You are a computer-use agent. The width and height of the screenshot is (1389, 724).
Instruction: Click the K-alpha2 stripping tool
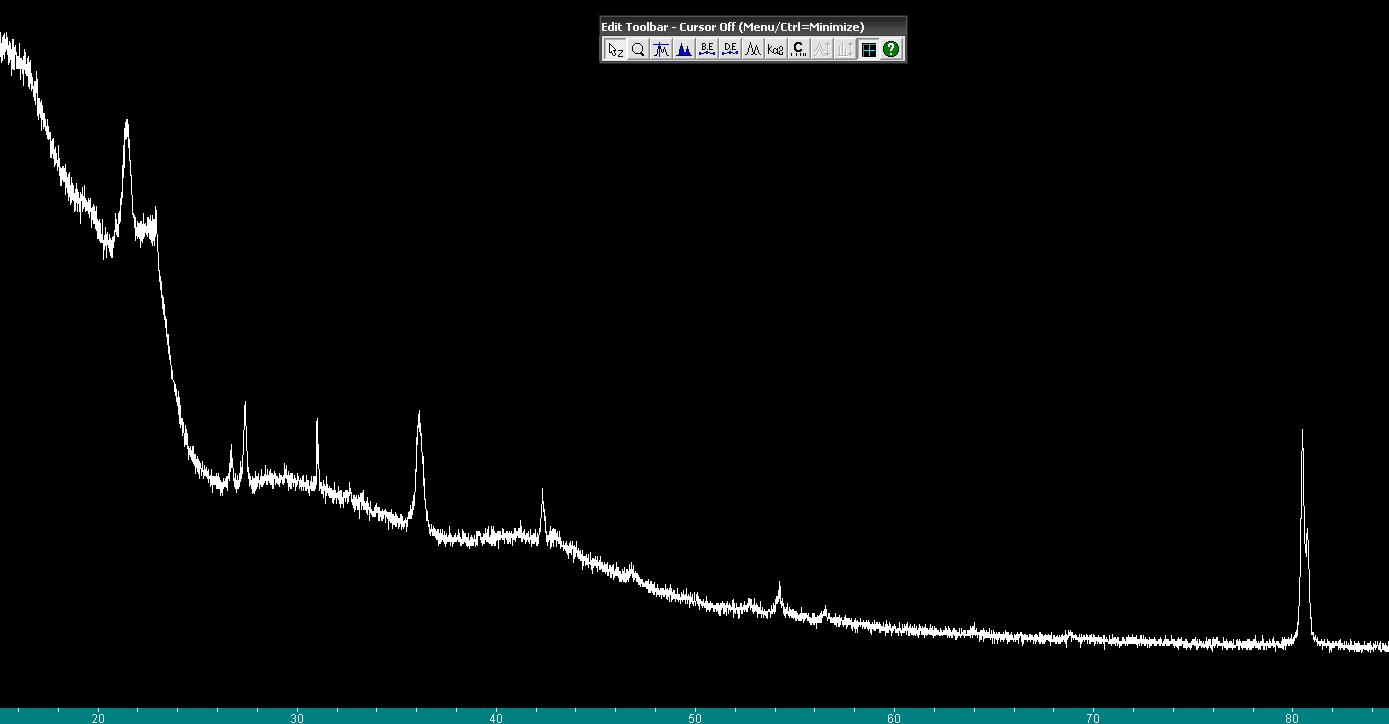click(776, 49)
